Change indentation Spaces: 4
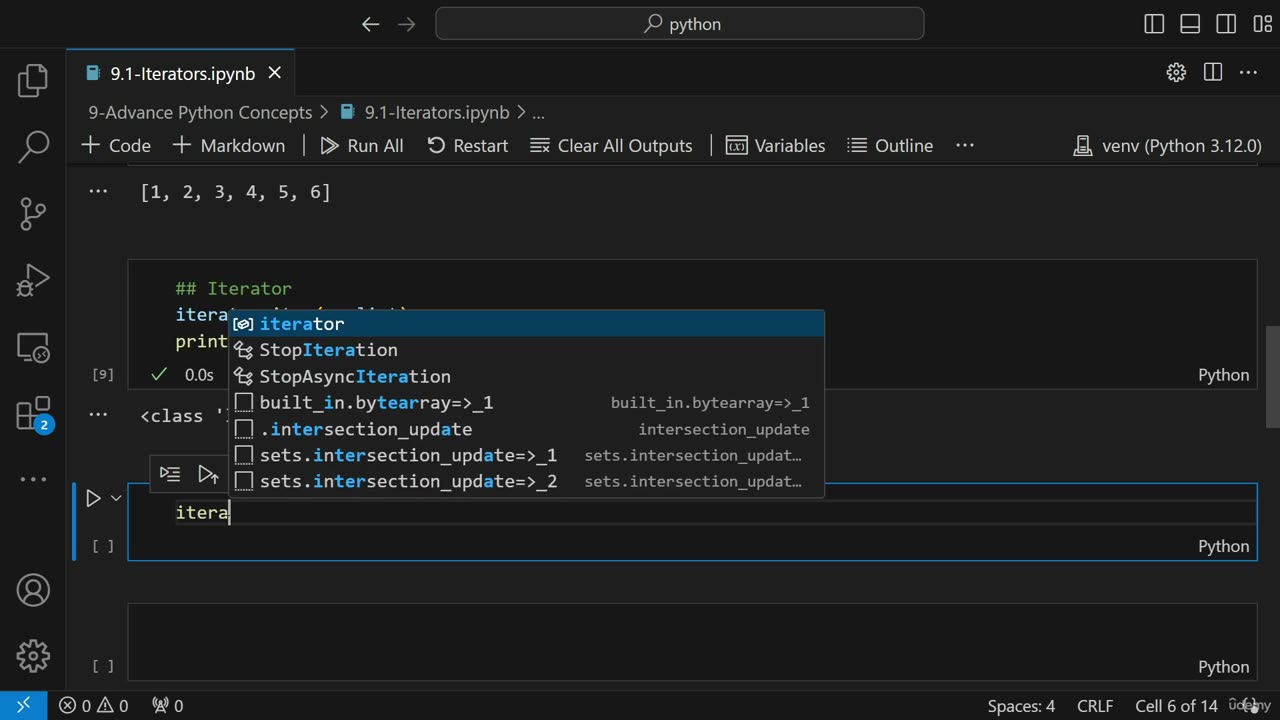The height and width of the screenshot is (720, 1280). click(1021, 706)
